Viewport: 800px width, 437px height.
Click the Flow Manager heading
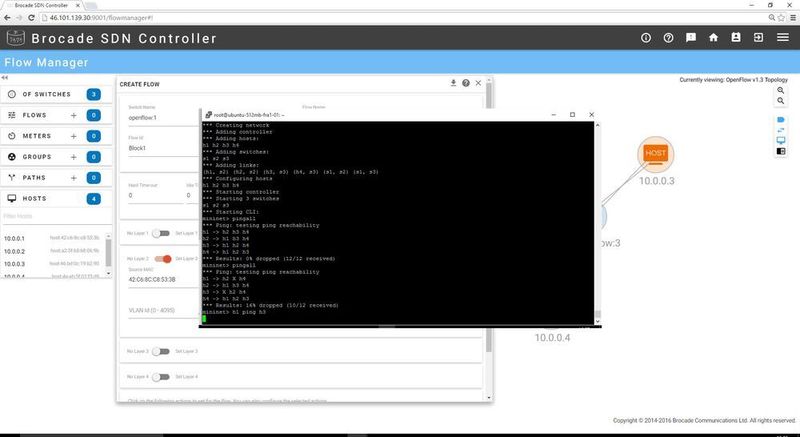tap(46, 62)
